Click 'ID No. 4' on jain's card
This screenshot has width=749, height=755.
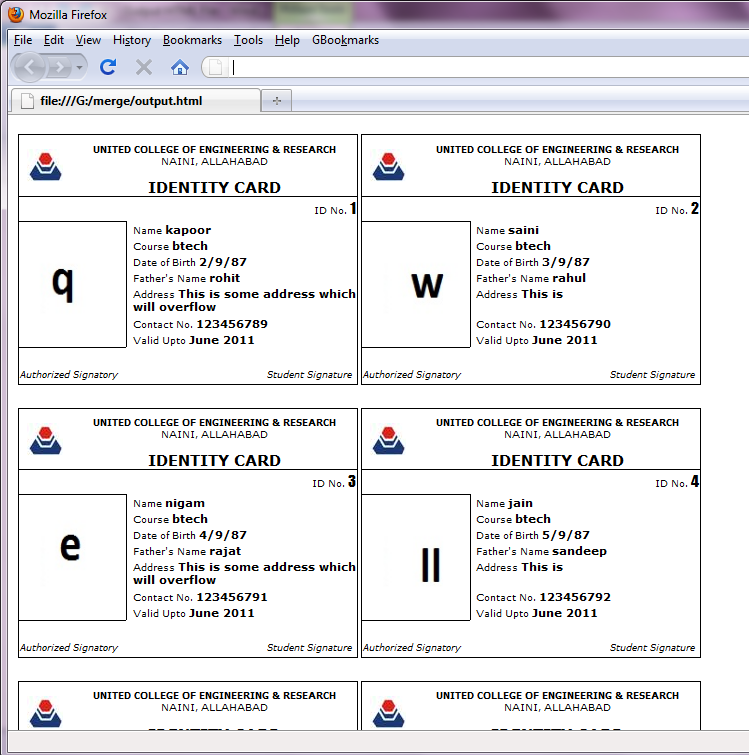[677, 482]
